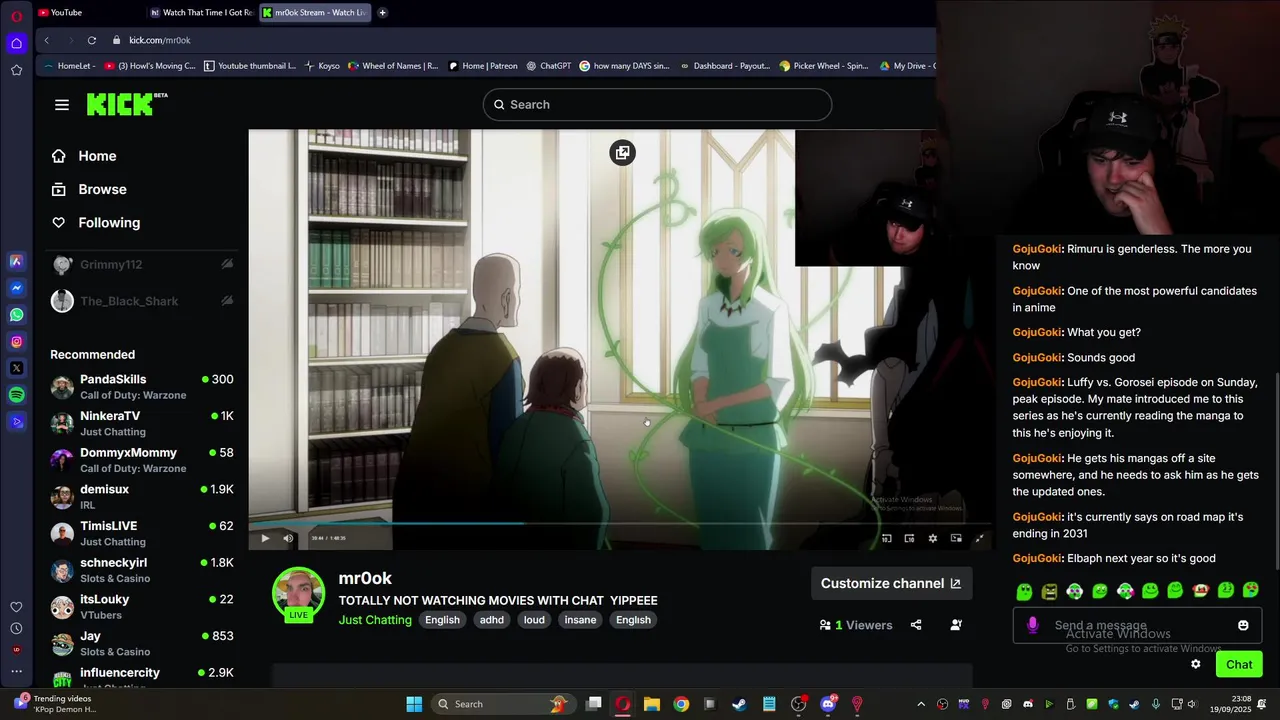
Task: Click the kick.com/mr0ok address bar
Action: [159, 40]
